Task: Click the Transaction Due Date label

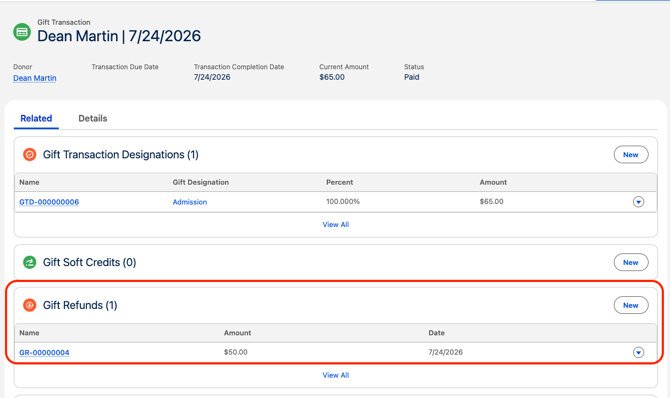Action: tap(125, 67)
